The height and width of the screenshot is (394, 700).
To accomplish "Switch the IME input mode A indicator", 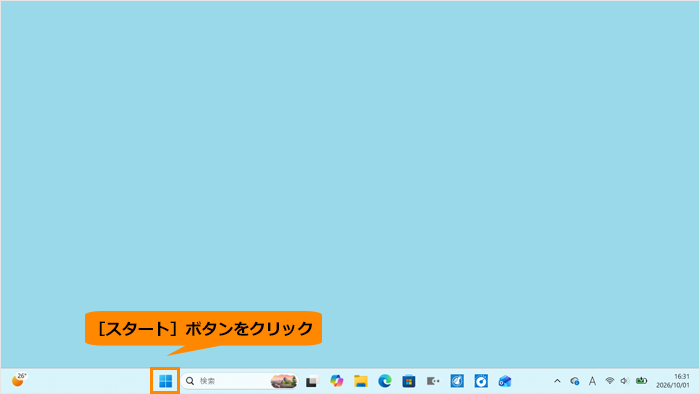I will pyautogui.click(x=592, y=381).
